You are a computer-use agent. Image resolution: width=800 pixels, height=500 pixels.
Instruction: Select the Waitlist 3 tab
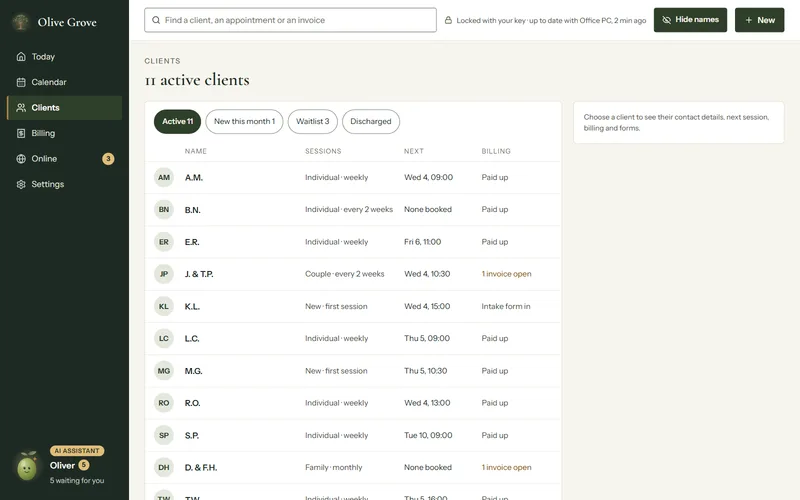313,121
